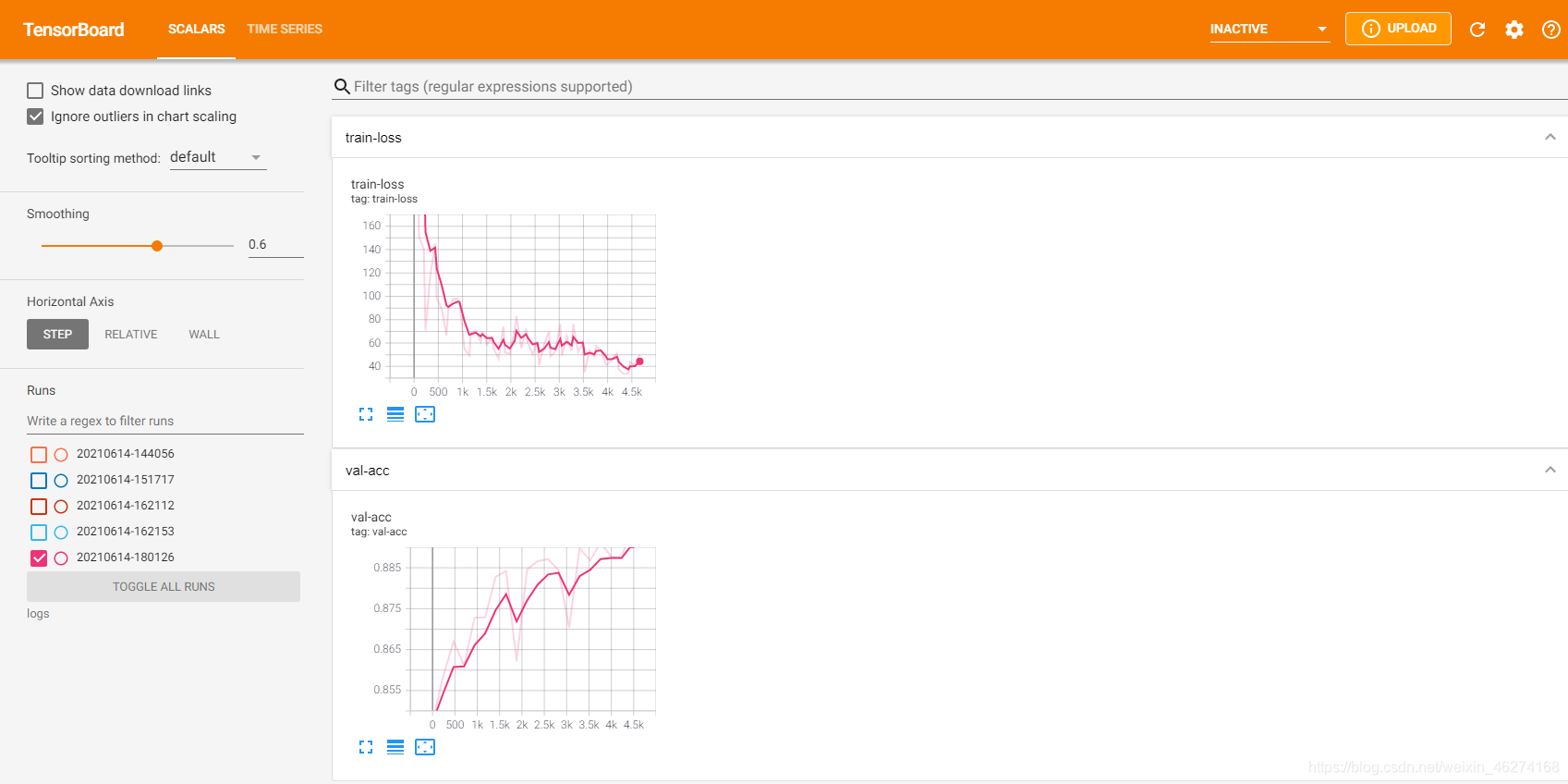This screenshot has width=1568, height=784.
Task: Switch to the TIME SERIES tab
Action: coord(285,30)
